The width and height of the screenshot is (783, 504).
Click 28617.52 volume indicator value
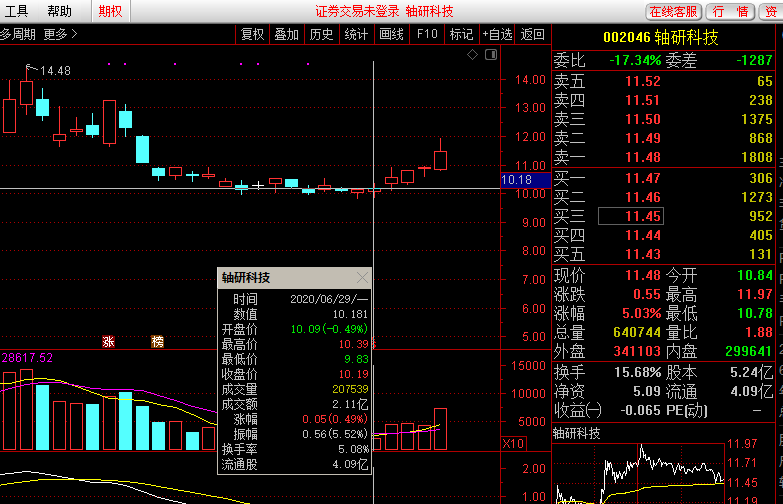coord(27,358)
